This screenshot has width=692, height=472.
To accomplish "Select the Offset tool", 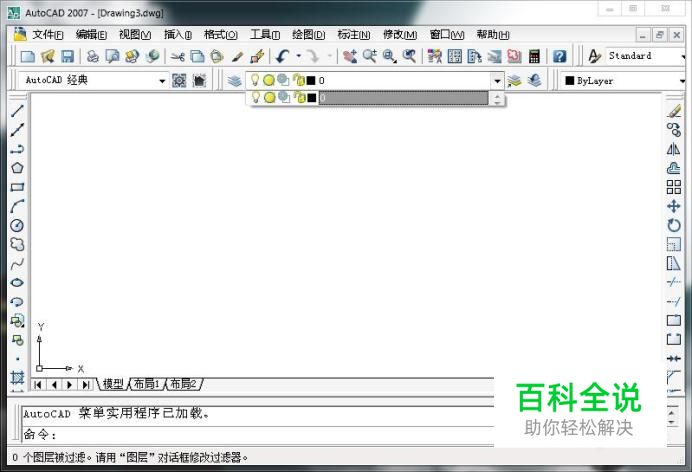I will (x=673, y=168).
